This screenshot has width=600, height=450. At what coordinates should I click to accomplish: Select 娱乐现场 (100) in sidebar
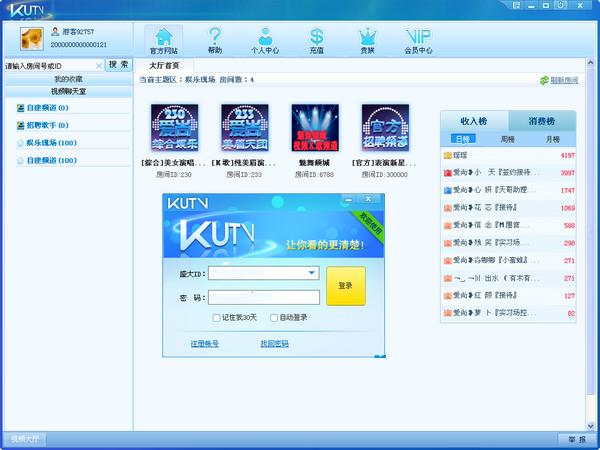coord(51,143)
